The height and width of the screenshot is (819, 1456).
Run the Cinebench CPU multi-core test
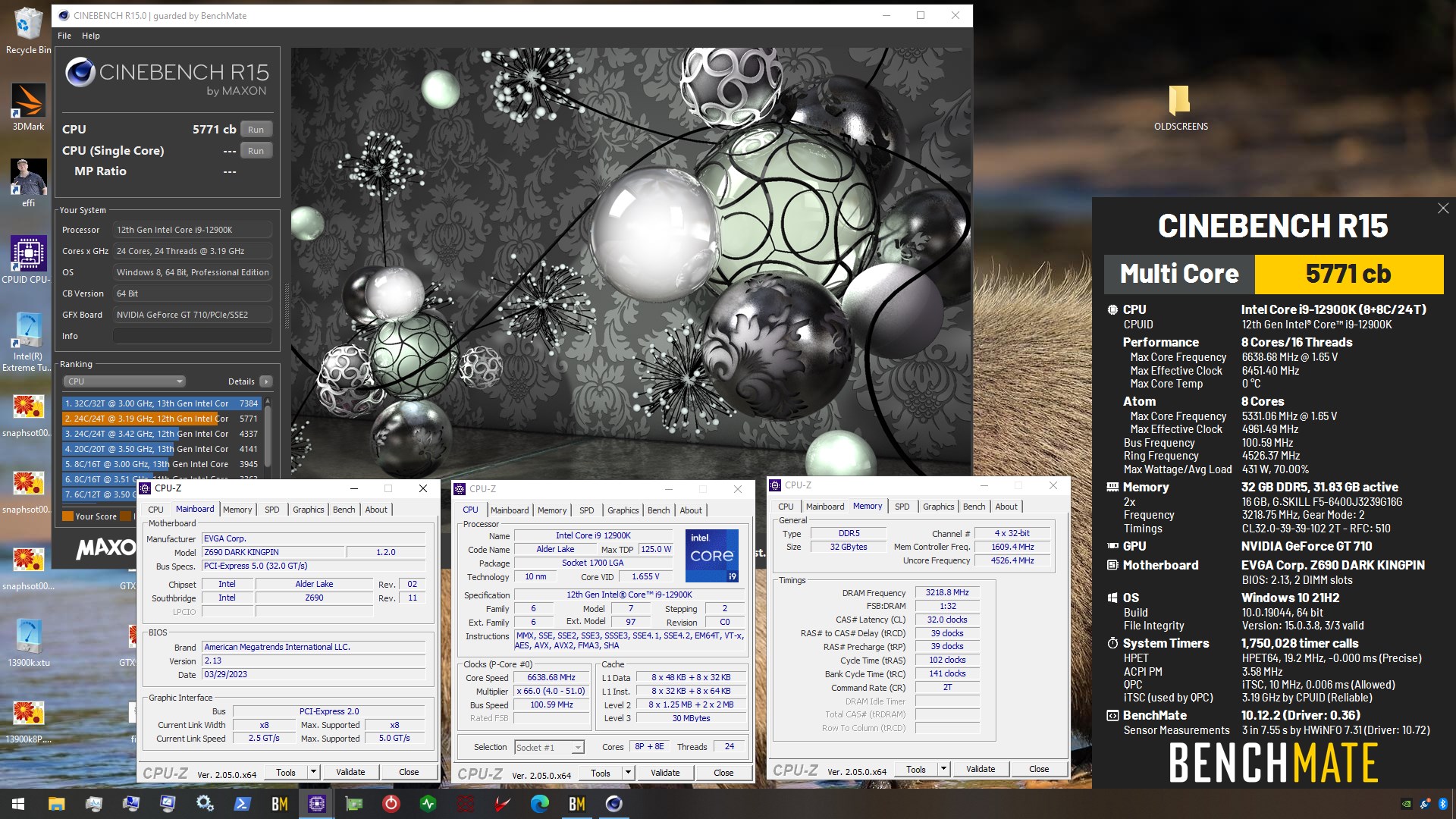tap(256, 130)
